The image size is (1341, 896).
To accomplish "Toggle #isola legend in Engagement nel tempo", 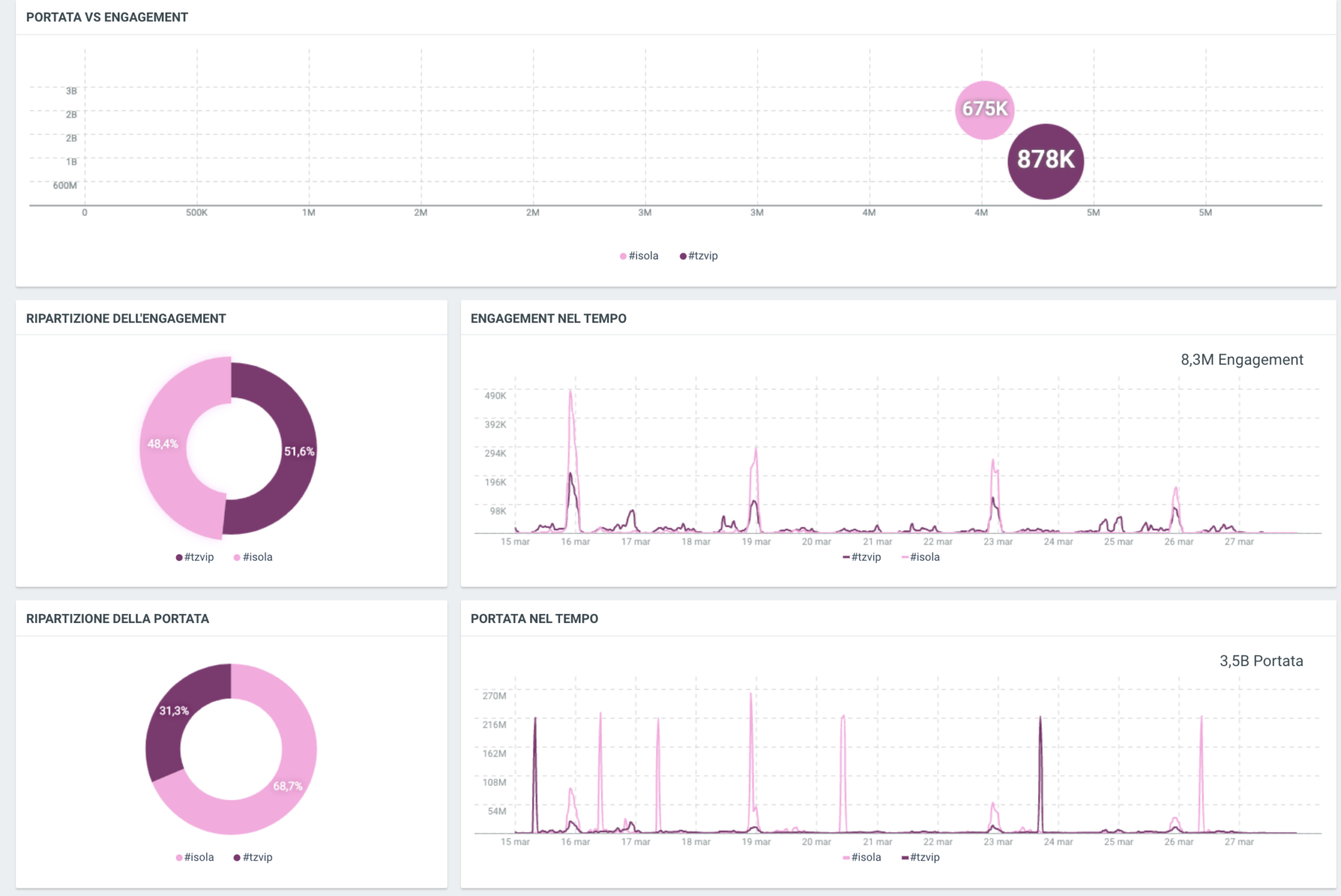I will [x=921, y=557].
